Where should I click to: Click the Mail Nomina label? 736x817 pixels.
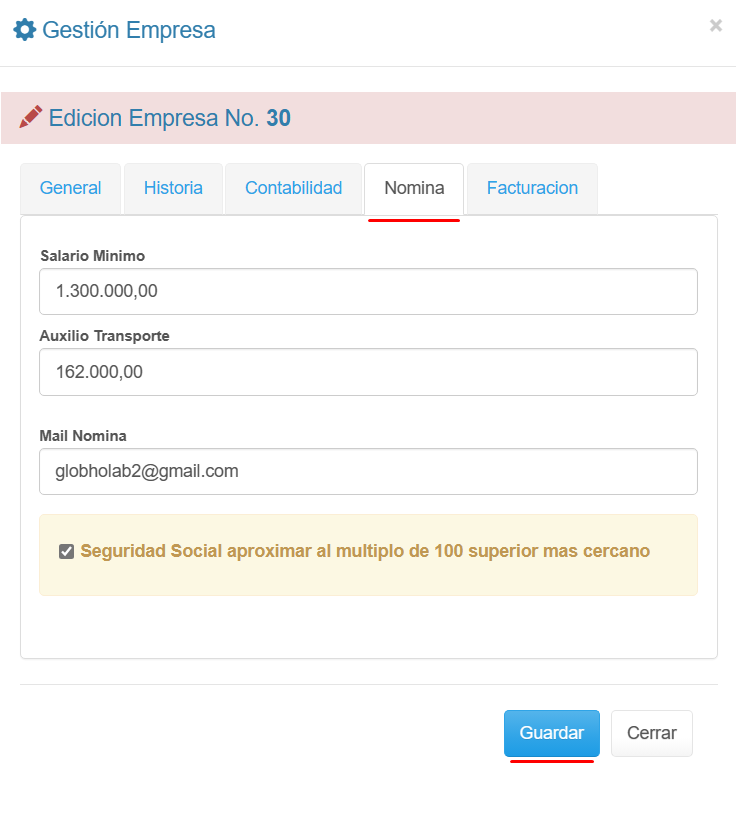coord(83,436)
